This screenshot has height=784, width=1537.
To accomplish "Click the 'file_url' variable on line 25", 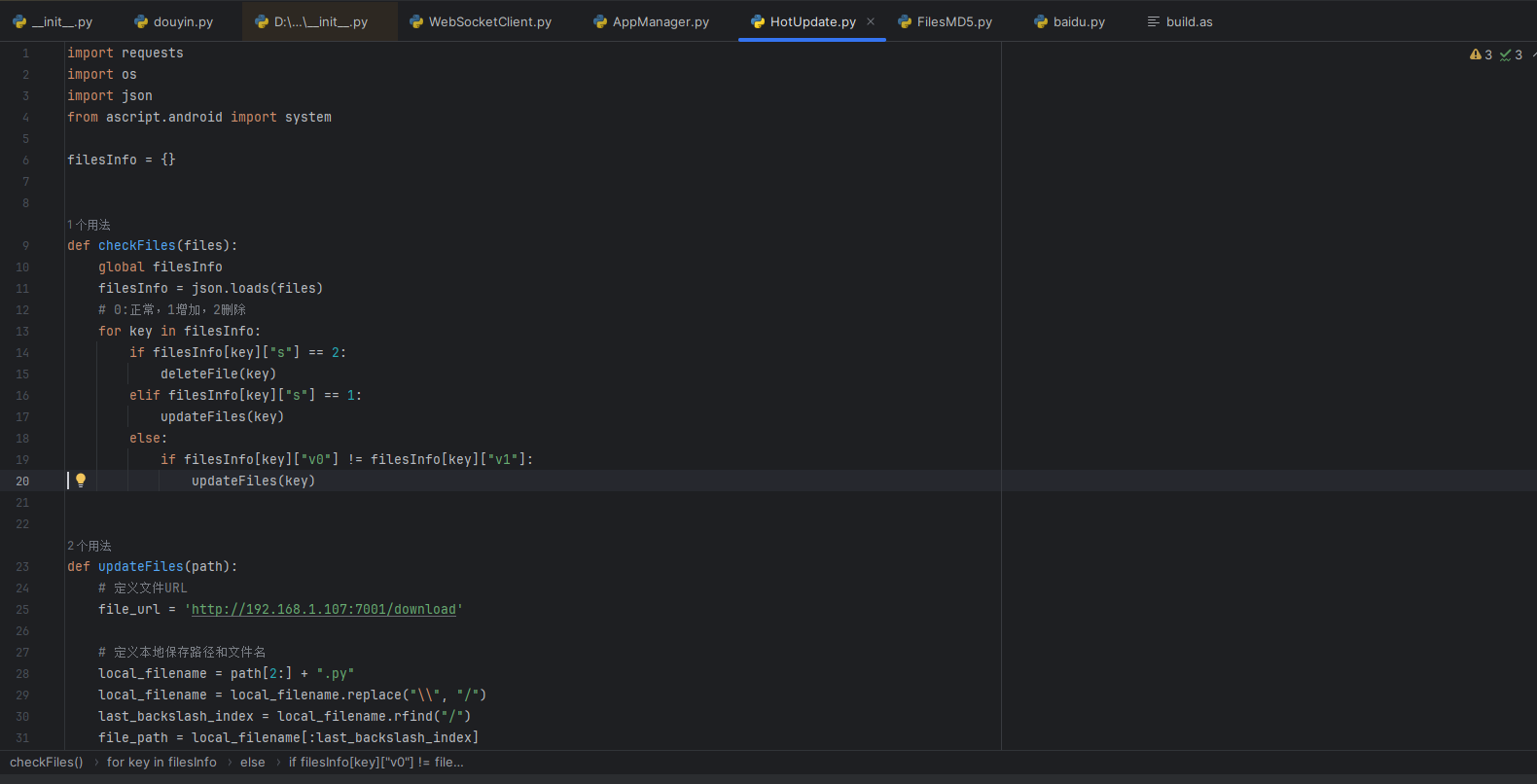I will point(129,609).
